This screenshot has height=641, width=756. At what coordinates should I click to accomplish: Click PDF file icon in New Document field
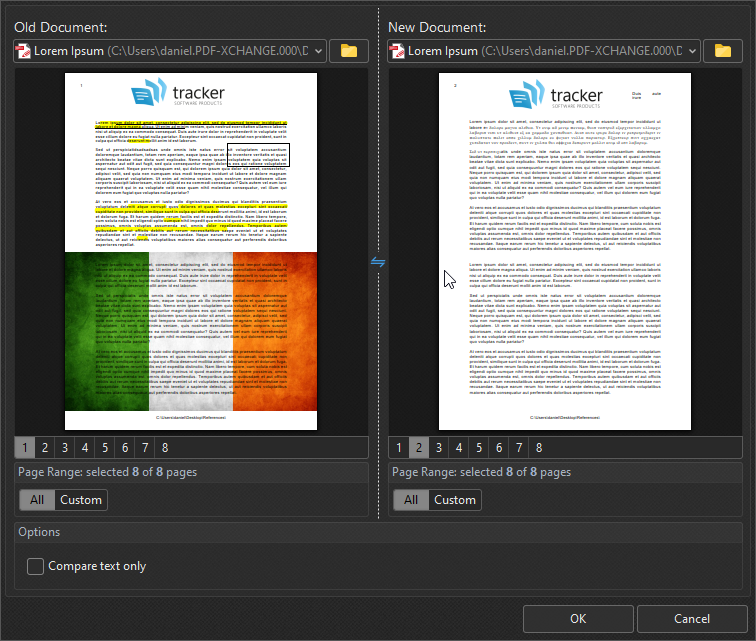pyautogui.click(x=397, y=51)
